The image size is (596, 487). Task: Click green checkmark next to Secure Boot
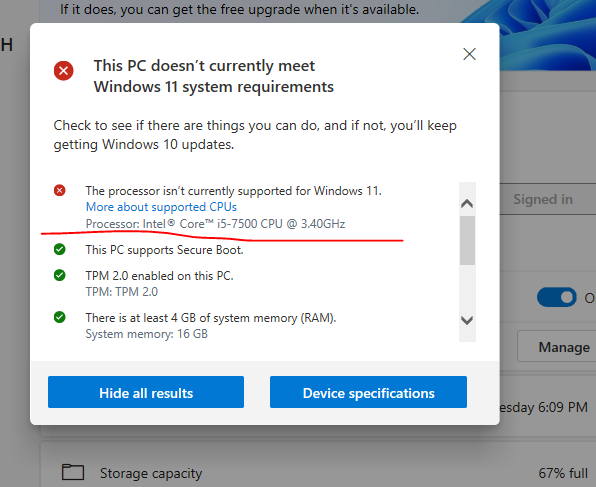(60, 249)
